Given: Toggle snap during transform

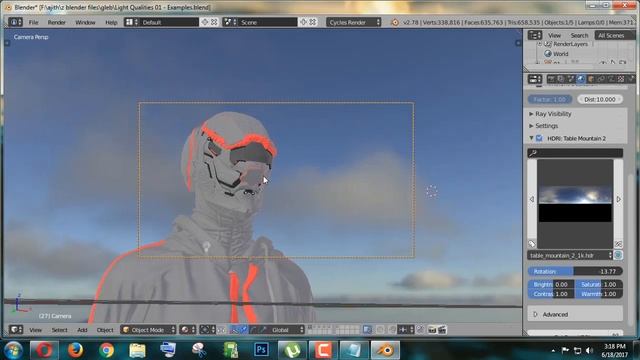Looking at the screenshot, I should pyautogui.click(x=392, y=329).
